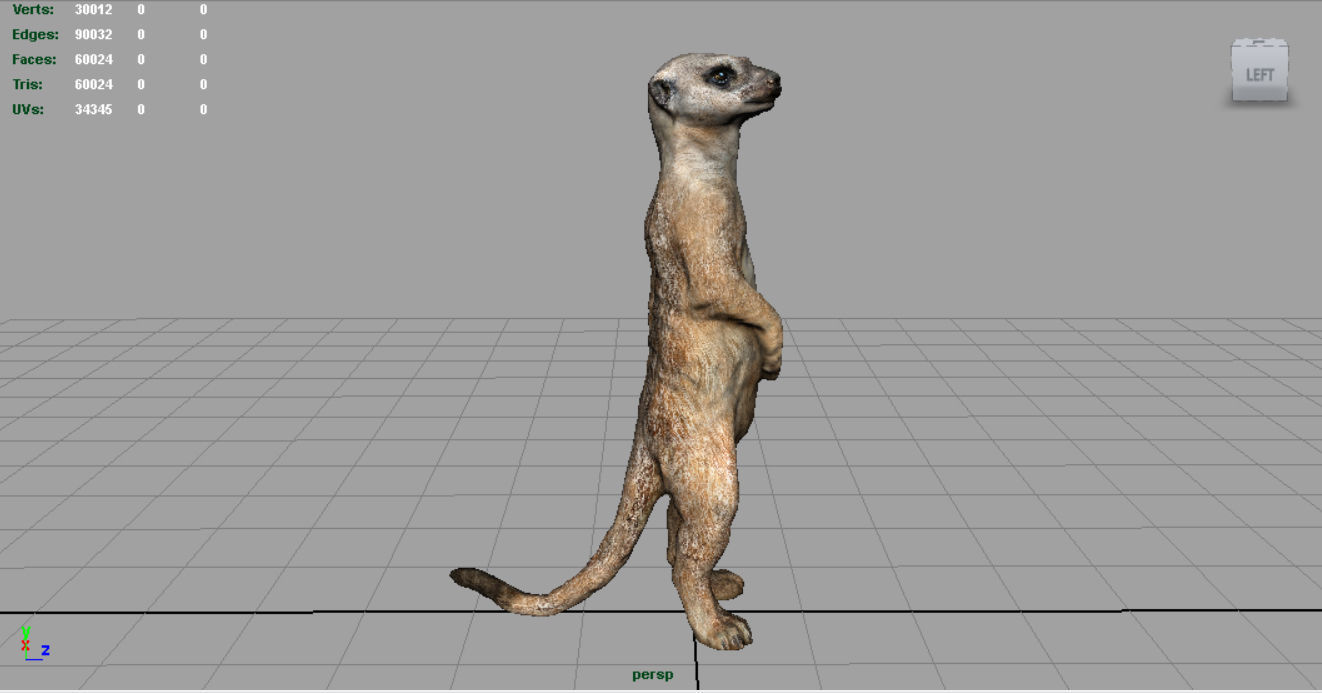
Task: Click the 'Tris:' heads-up label
Action: click(x=28, y=85)
